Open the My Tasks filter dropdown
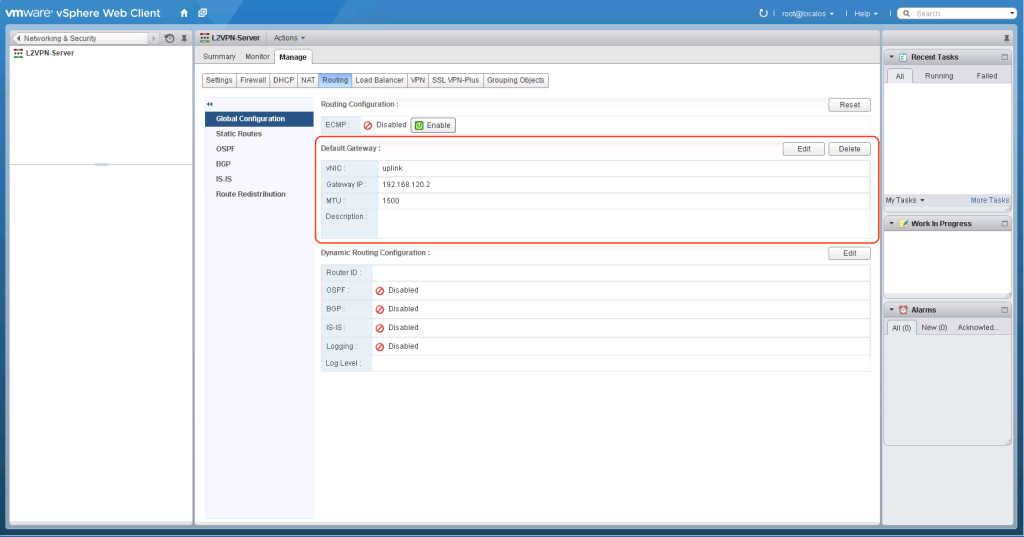 click(904, 201)
